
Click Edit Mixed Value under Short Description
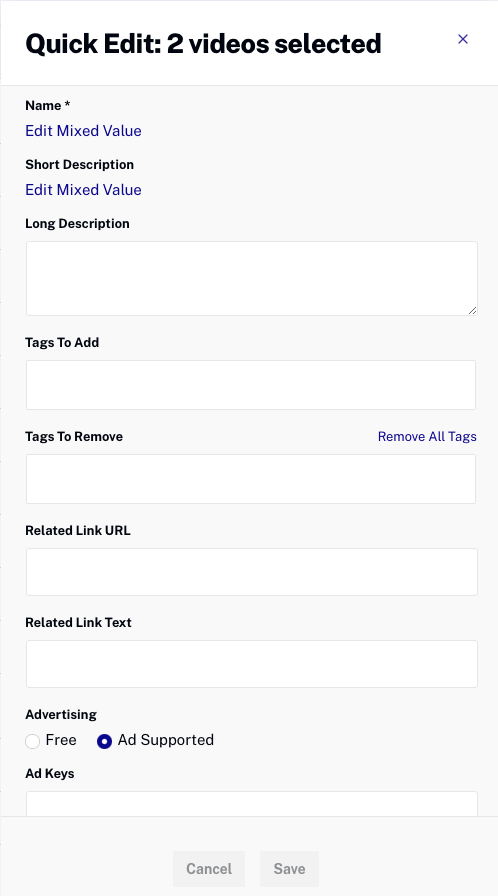(x=83, y=190)
